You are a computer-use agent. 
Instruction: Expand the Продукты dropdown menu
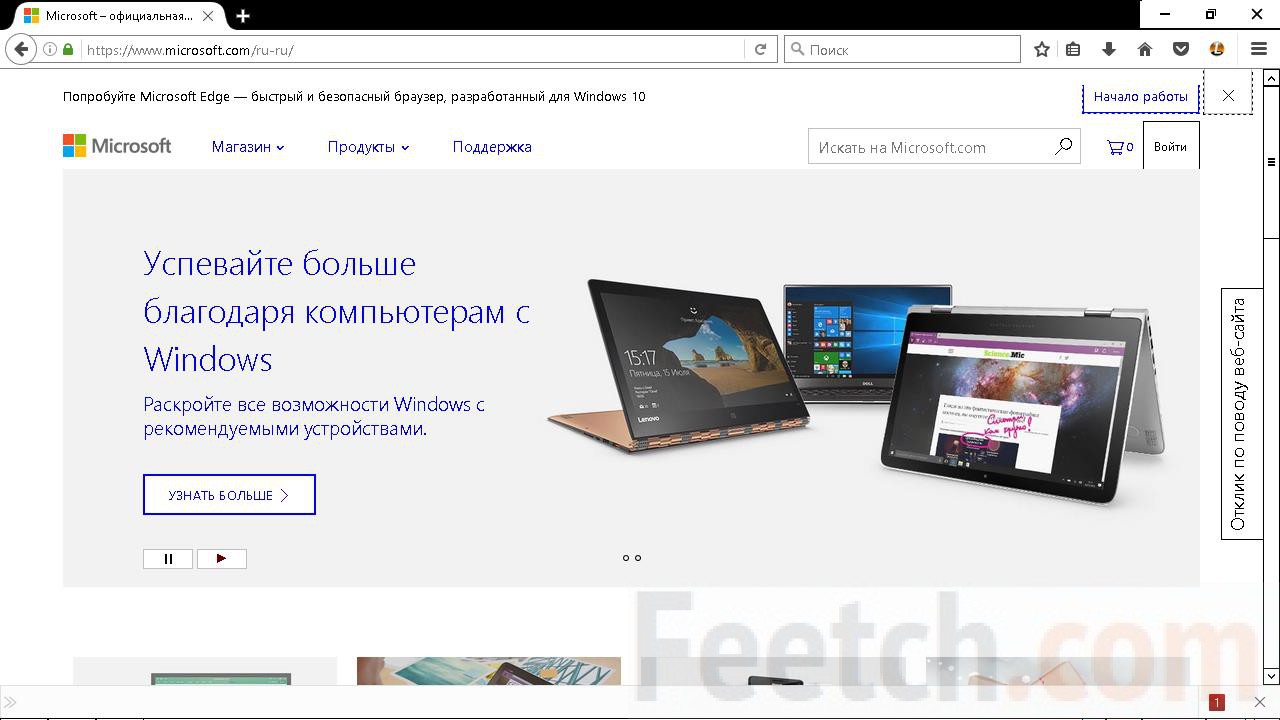click(x=368, y=147)
